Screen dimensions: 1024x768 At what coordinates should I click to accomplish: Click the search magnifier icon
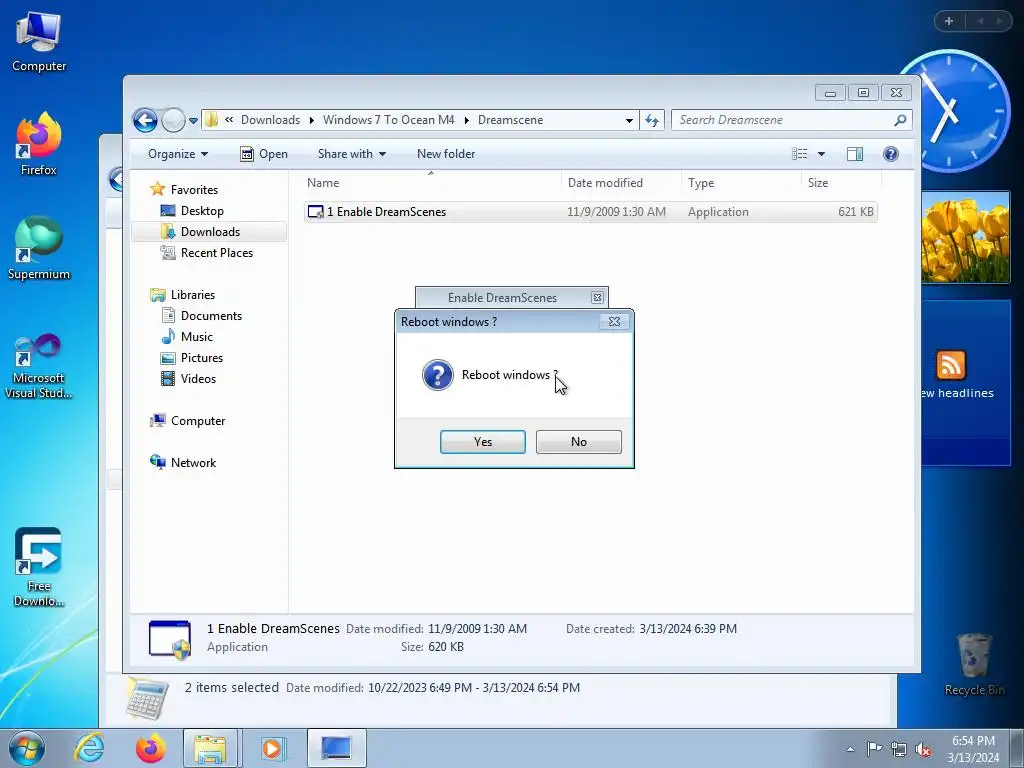click(901, 120)
